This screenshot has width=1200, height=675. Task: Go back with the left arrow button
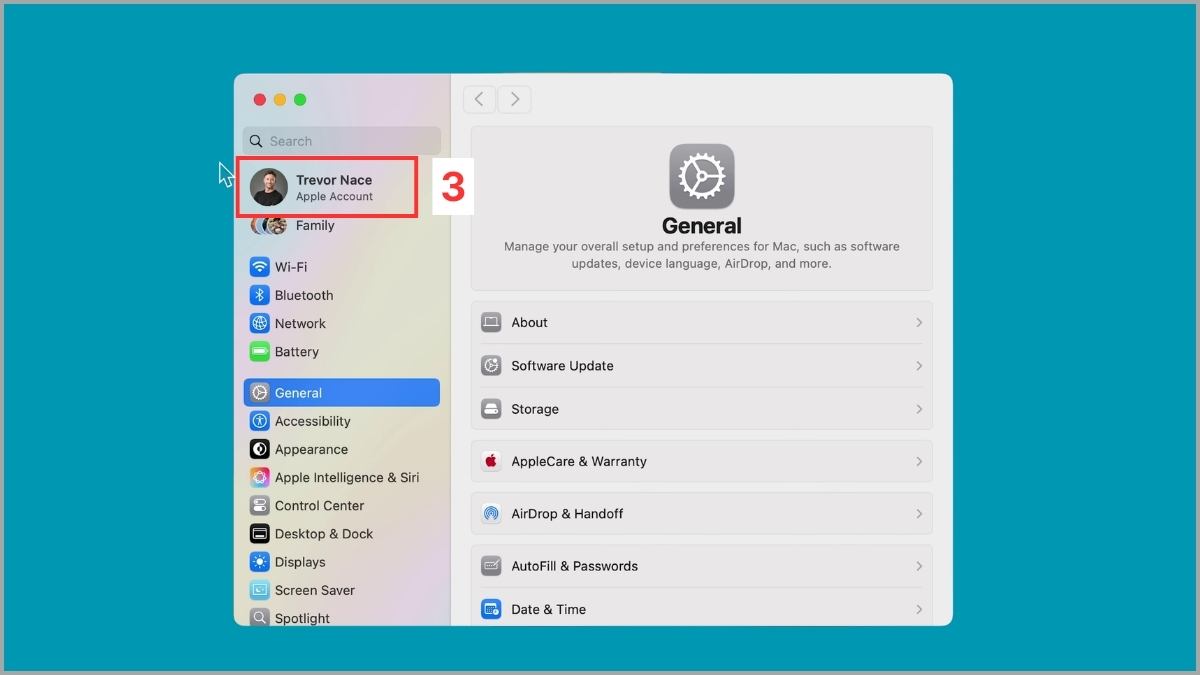480,99
